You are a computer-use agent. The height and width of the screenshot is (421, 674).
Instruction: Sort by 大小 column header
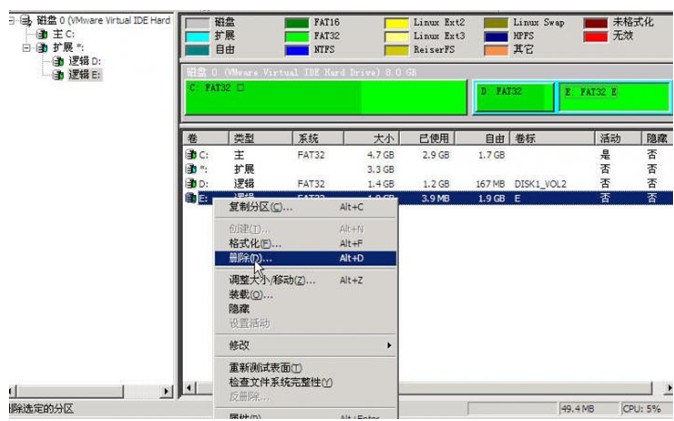(372, 138)
